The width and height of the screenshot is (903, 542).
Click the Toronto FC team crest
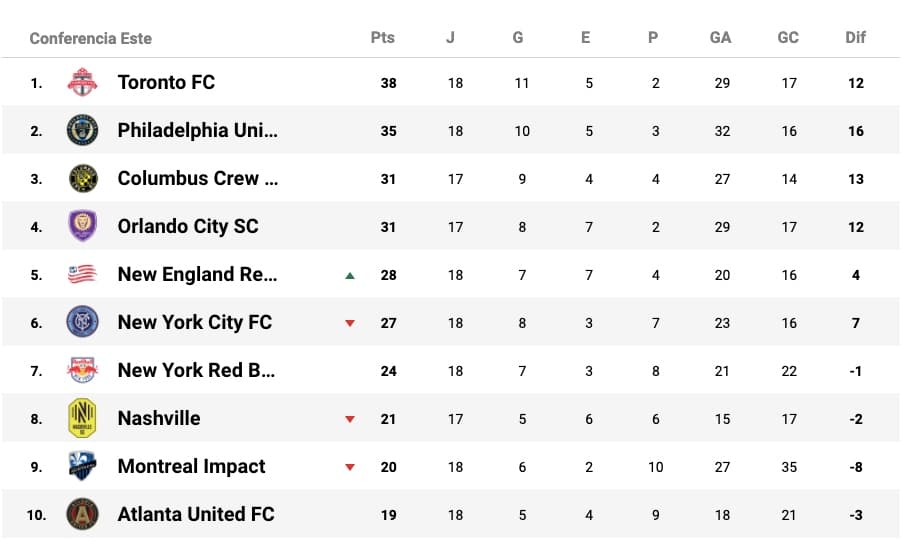[x=82, y=82]
